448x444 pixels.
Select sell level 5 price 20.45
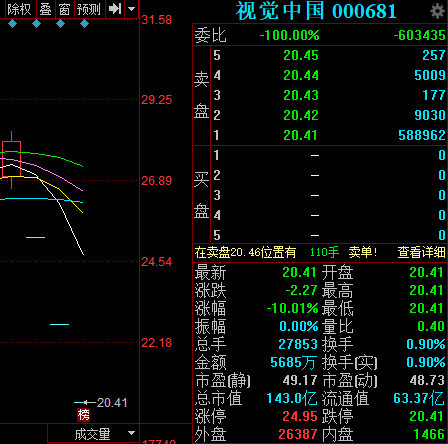click(x=301, y=55)
